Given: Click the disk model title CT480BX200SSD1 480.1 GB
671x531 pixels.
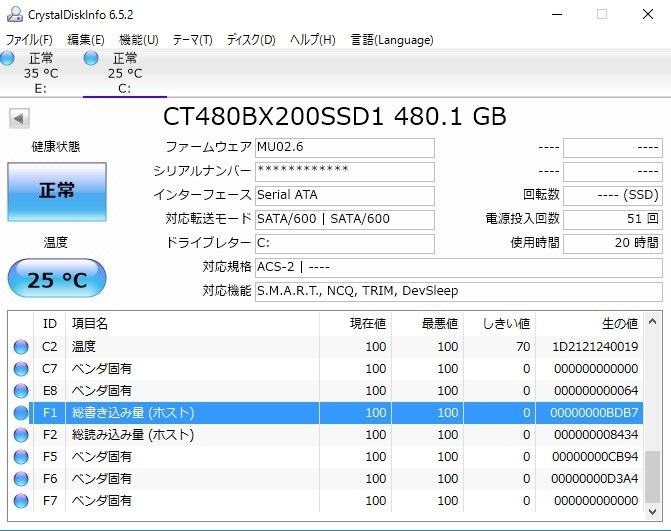Looking at the screenshot, I should (335, 116).
